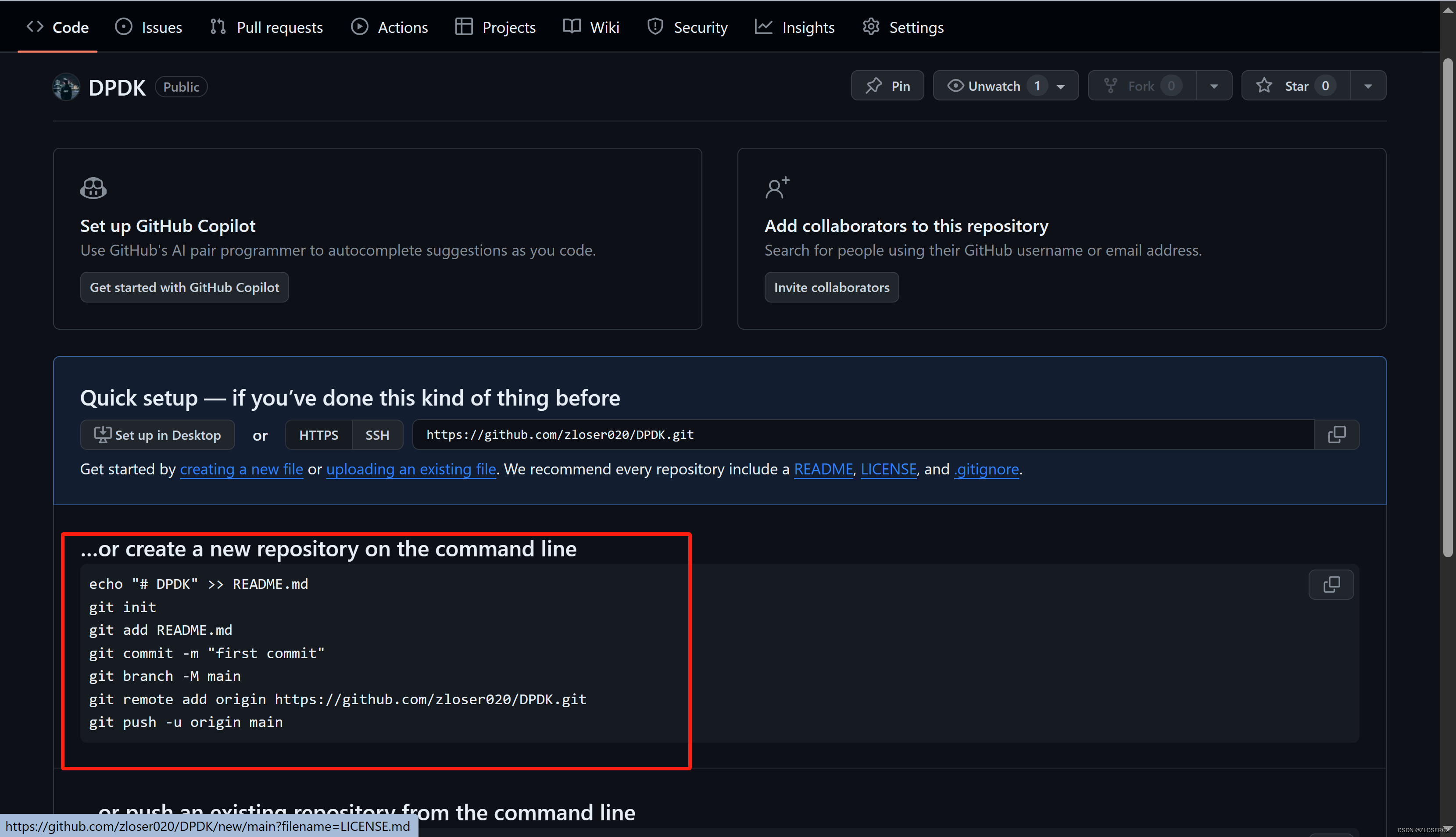Follow the creating a new file link
1456x837 pixels.
tap(242, 469)
